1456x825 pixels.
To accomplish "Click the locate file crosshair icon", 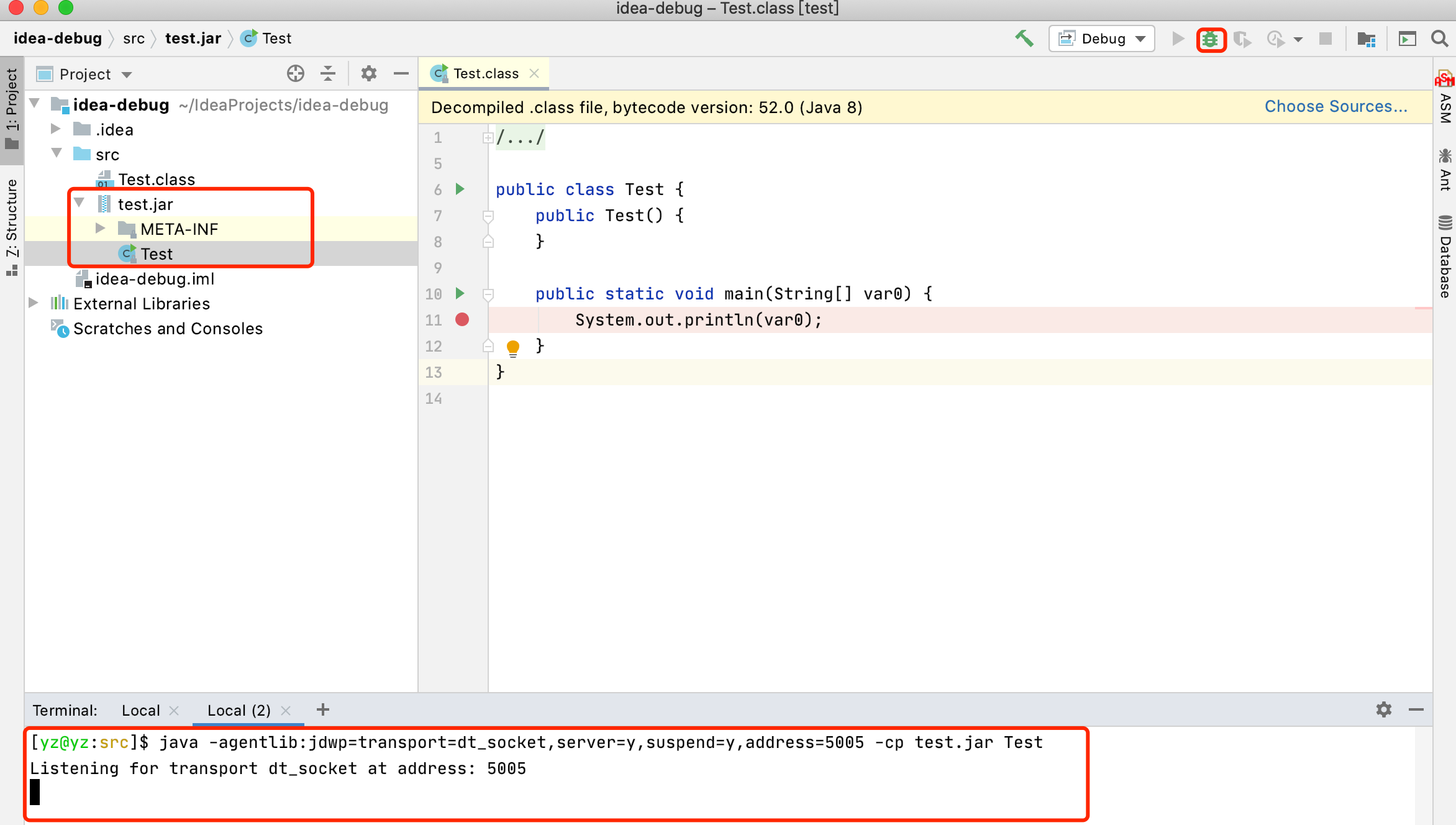I will [296, 74].
